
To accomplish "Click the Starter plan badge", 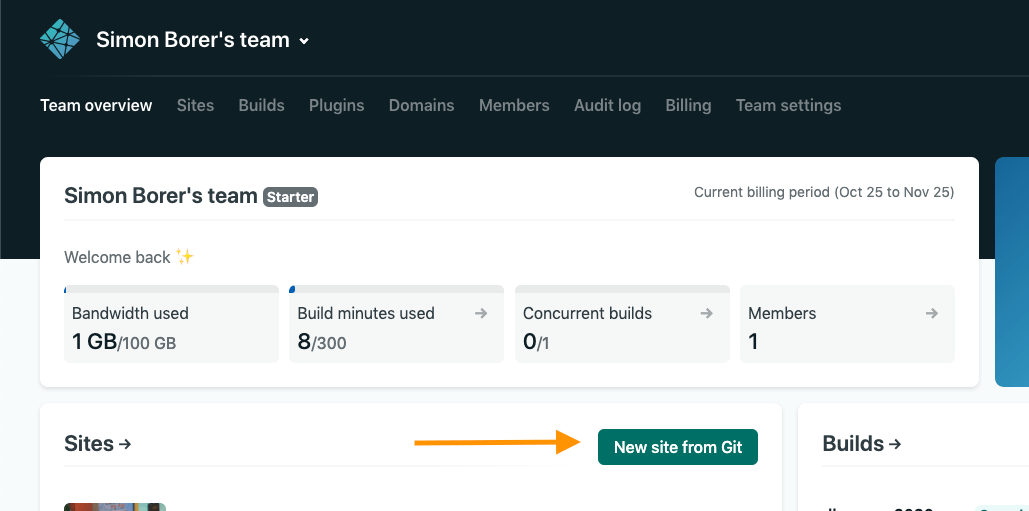I will click(291, 197).
